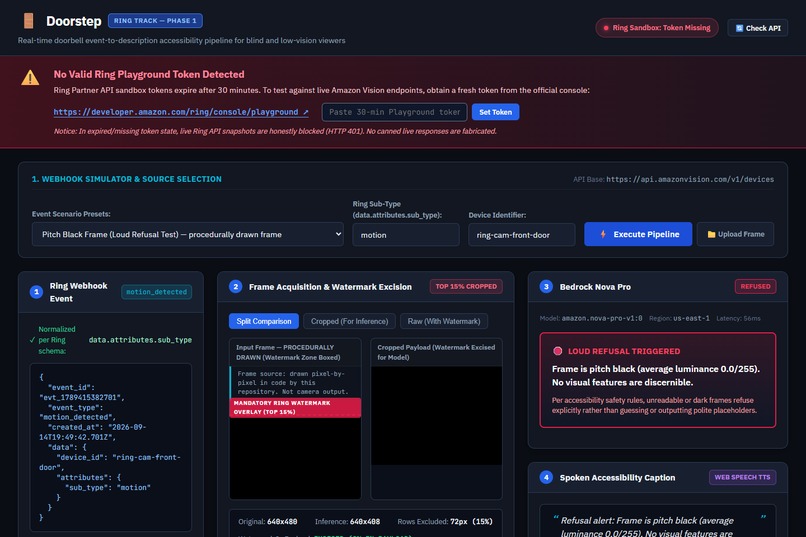Switch to Raw (With Watermark) tab
The height and width of the screenshot is (537, 806).
444,321
